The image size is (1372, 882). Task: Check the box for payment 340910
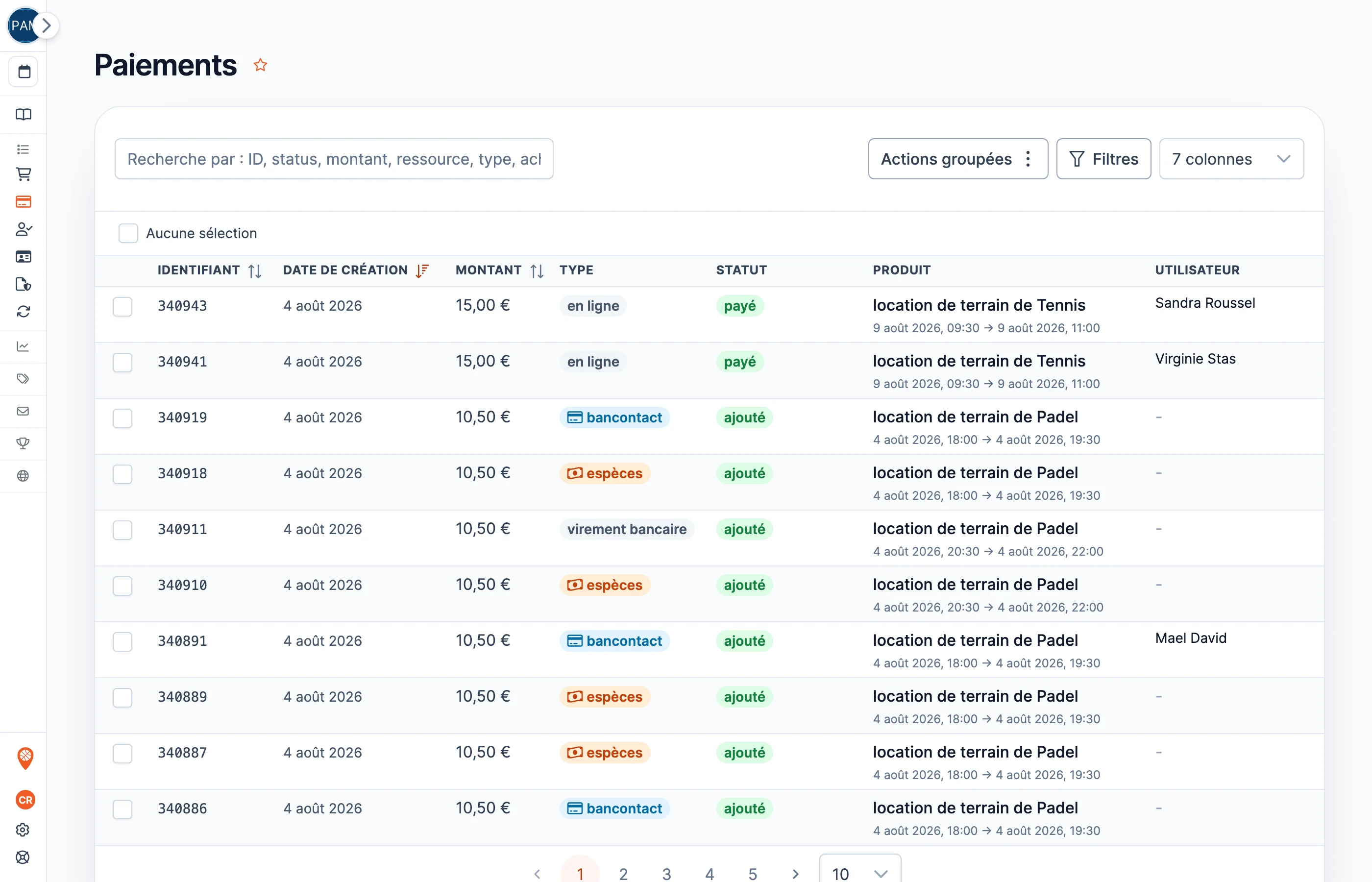[x=122, y=586]
